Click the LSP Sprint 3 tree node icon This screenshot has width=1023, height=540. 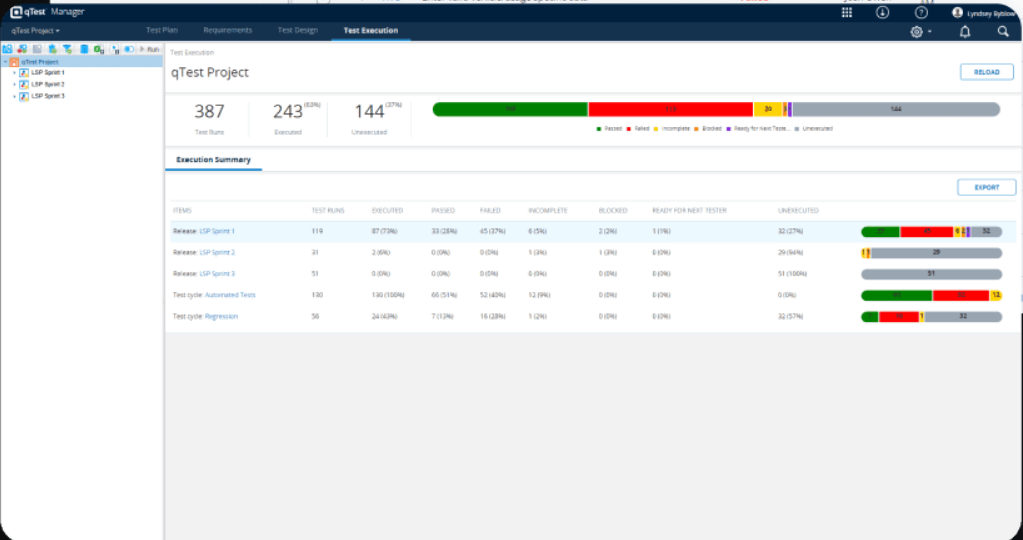click(24, 96)
